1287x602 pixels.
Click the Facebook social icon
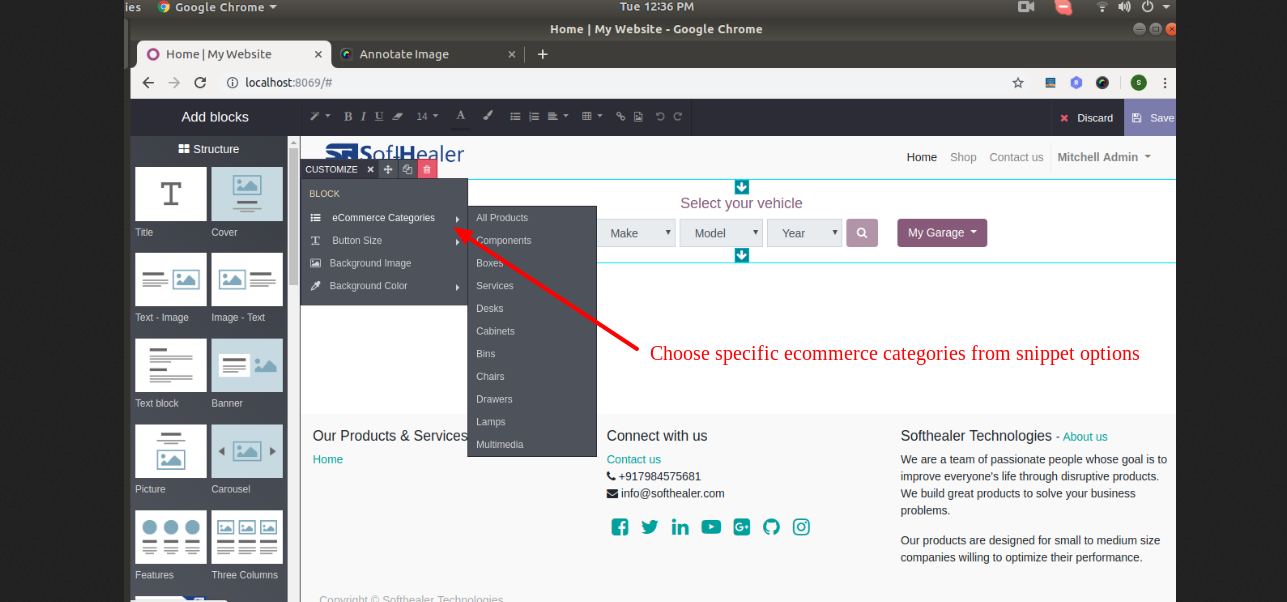click(620, 527)
